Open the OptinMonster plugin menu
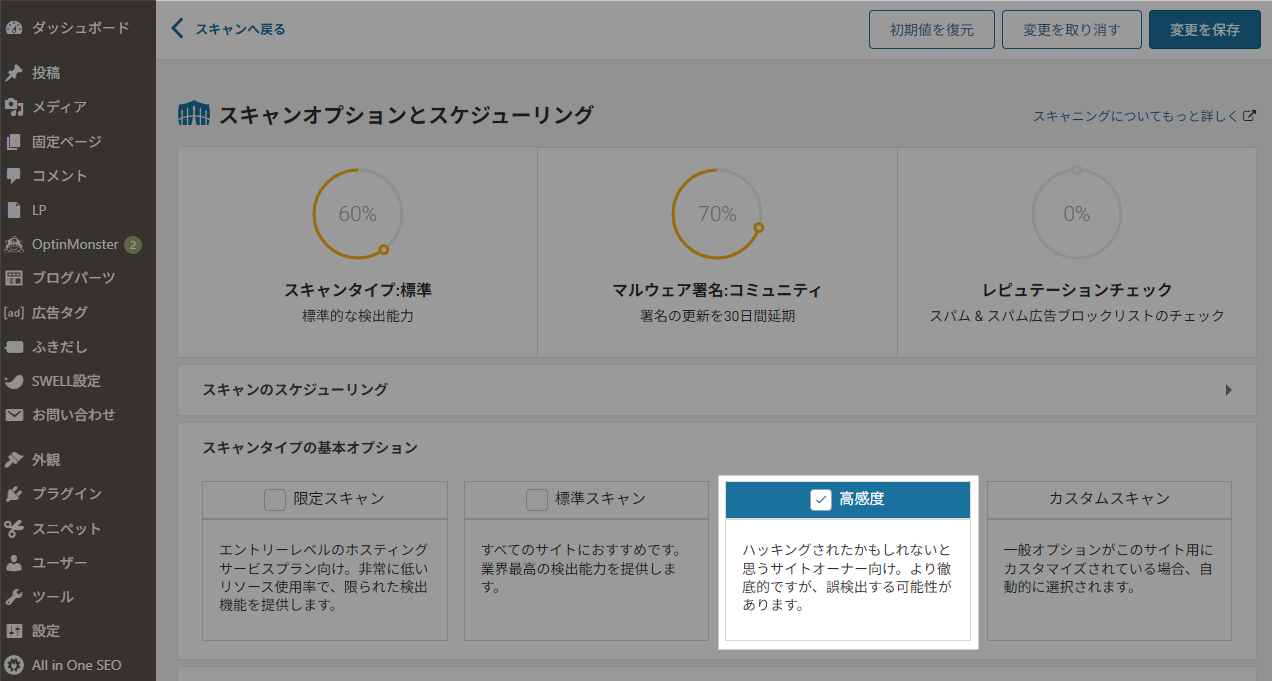Viewport: 1272px width, 681px height. [x=70, y=243]
